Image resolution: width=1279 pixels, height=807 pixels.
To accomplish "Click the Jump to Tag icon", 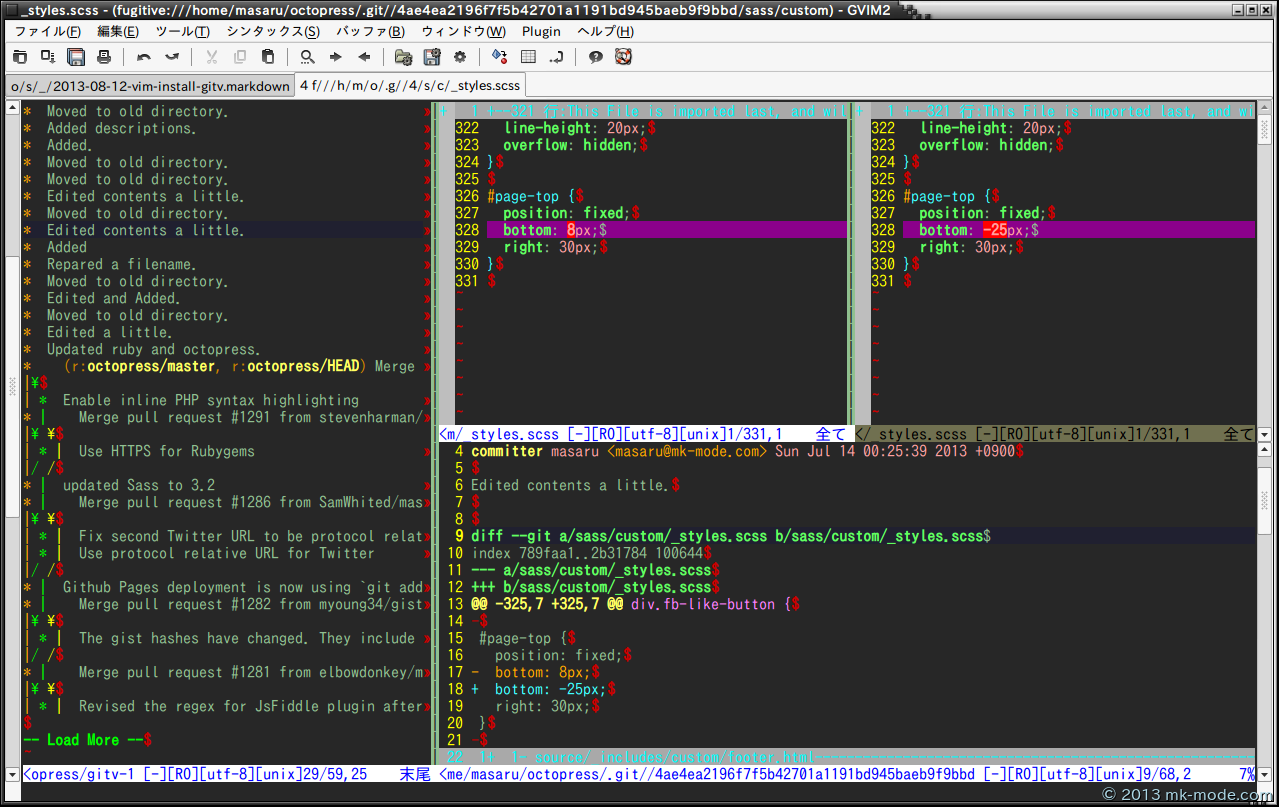I will click(556, 57).
